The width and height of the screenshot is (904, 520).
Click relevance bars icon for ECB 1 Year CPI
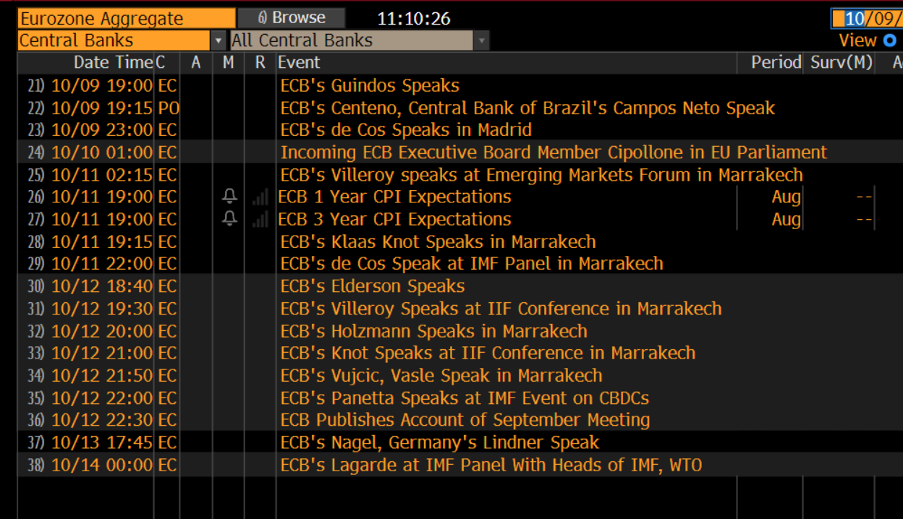[x=260, y=198]
